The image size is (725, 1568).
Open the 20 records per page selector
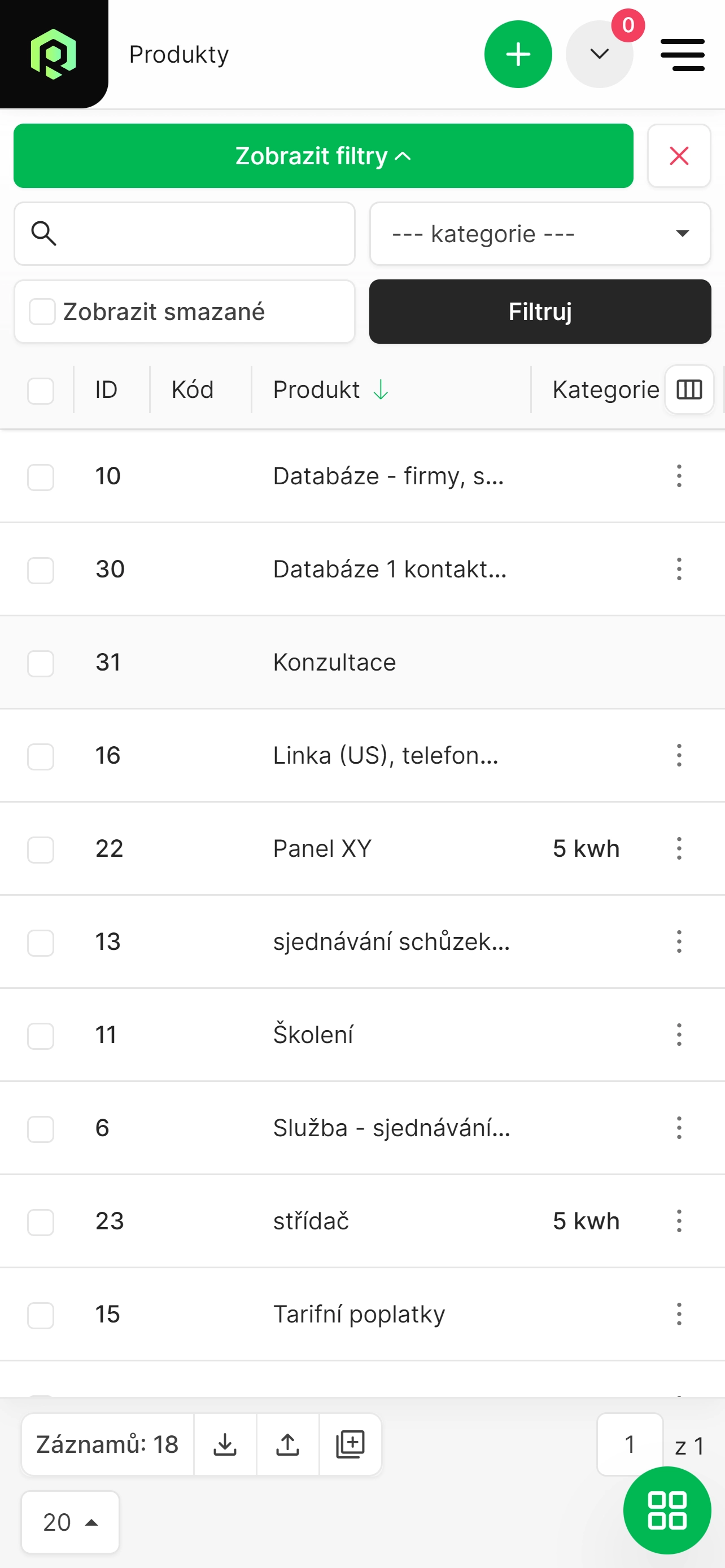[70, 1522]
